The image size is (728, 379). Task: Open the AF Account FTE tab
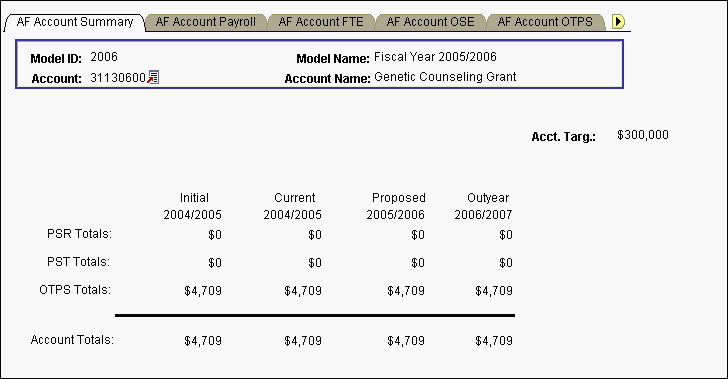[321, 22]
